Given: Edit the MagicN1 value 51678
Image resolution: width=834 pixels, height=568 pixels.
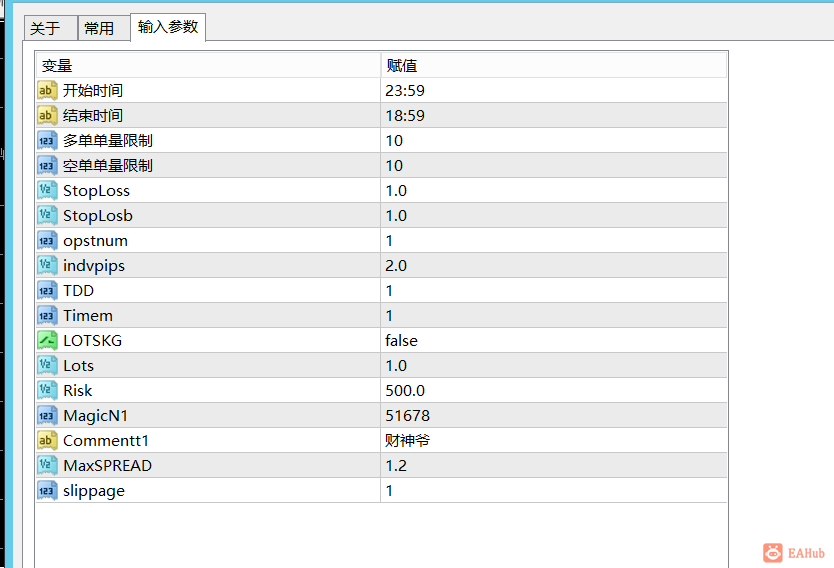Looking at the screenshot, I should 408,415.
